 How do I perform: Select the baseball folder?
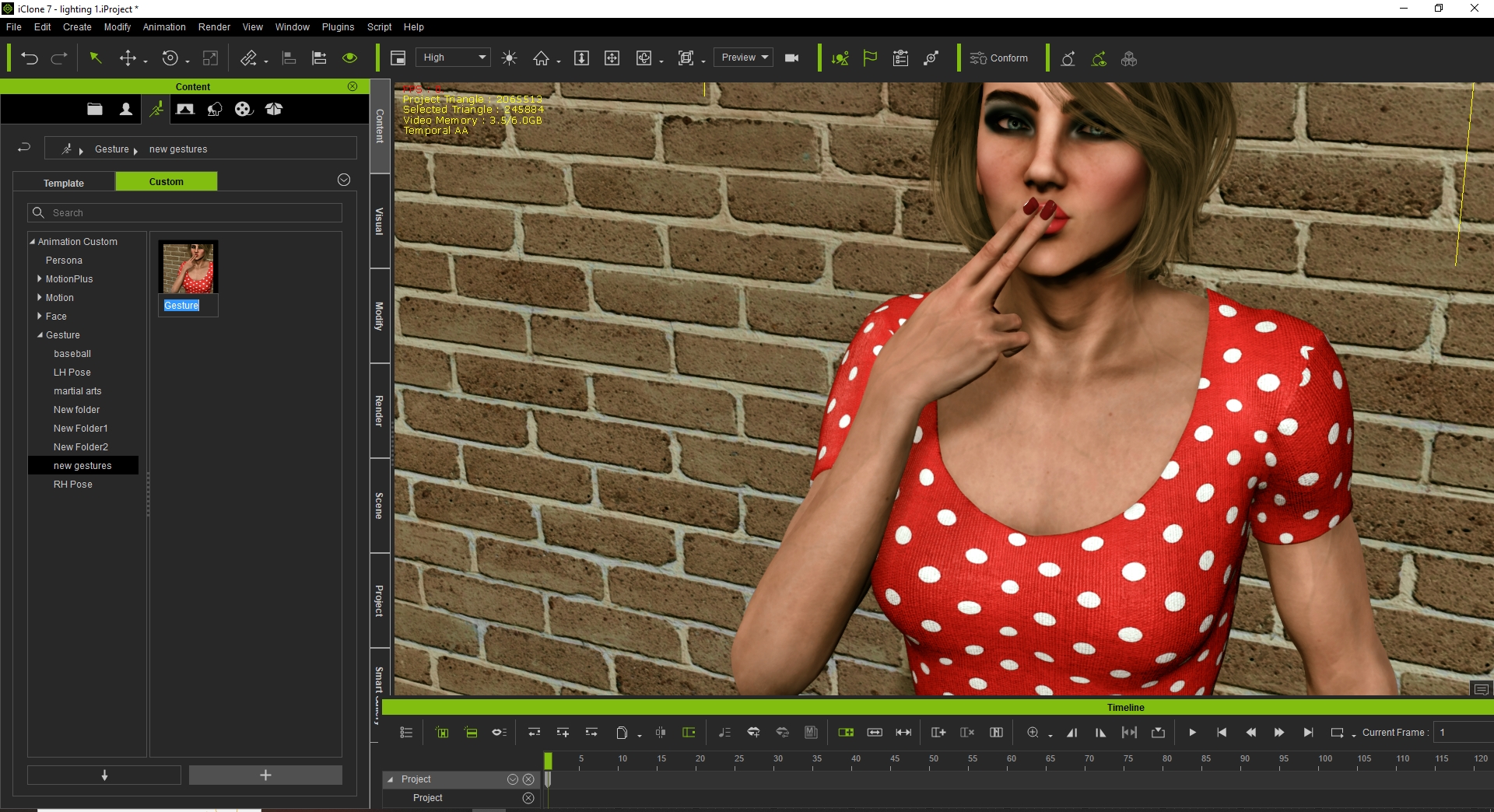point(72,354)
